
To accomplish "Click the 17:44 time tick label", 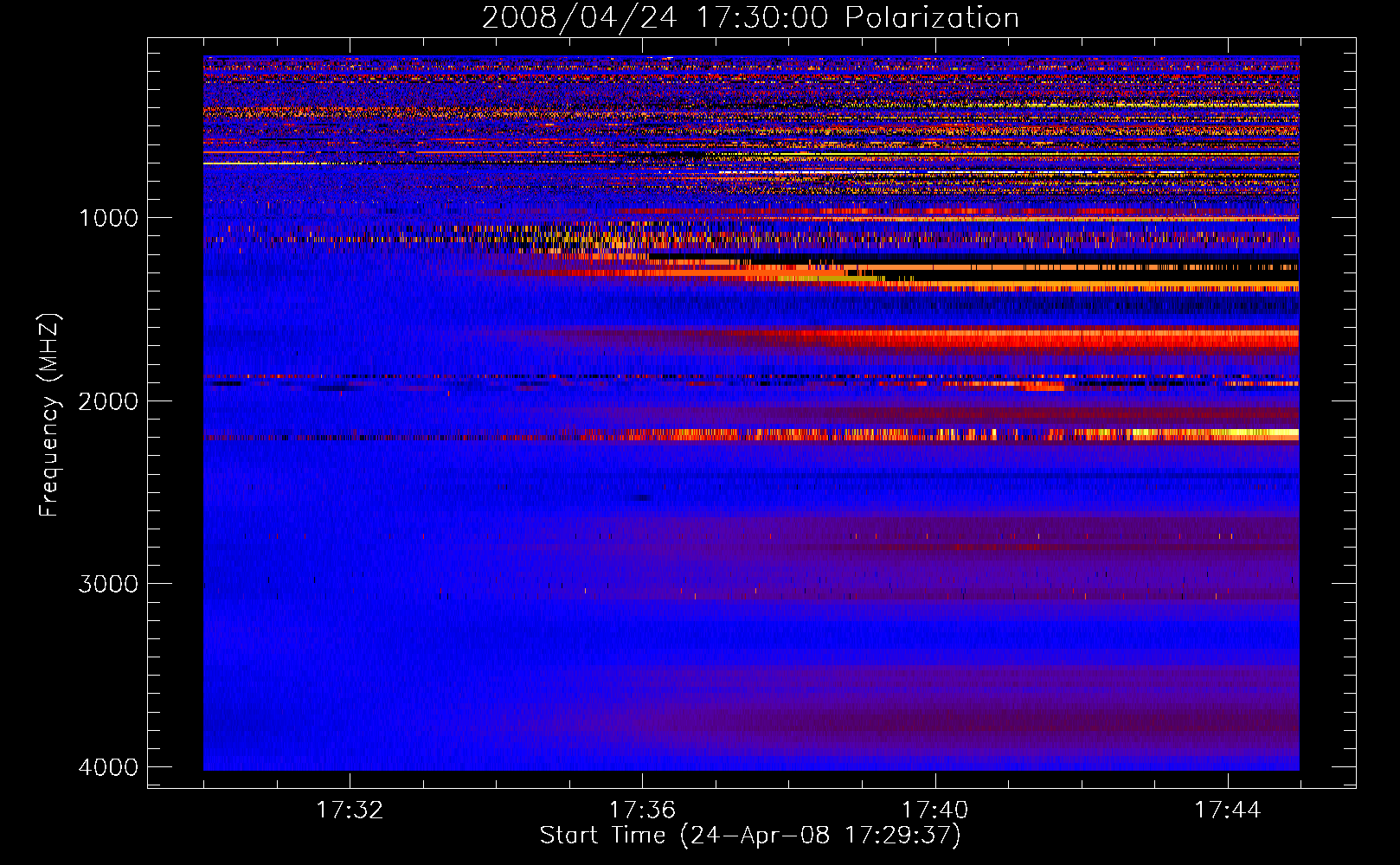I will (x=1228, y=811).
